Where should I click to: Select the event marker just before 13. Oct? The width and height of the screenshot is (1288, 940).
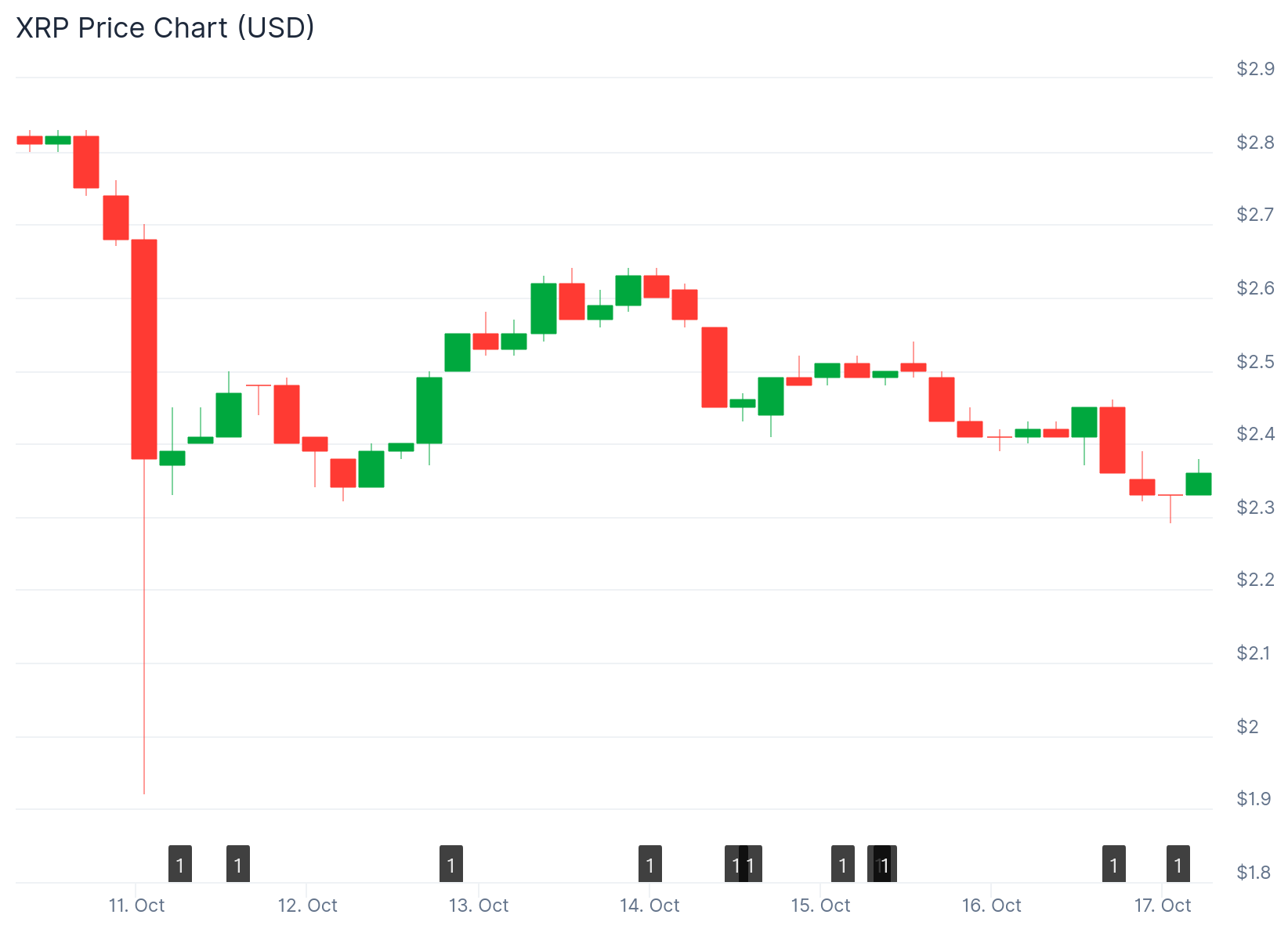pos(451,865)
